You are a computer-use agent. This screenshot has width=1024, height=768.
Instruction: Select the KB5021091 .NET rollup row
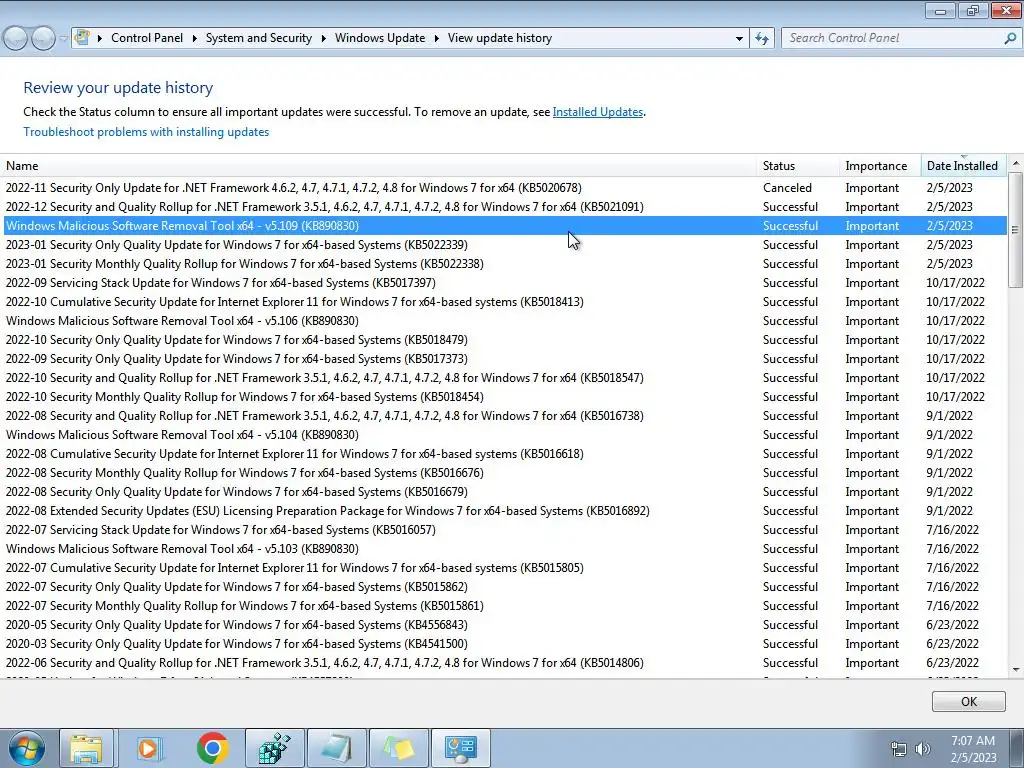504,207
